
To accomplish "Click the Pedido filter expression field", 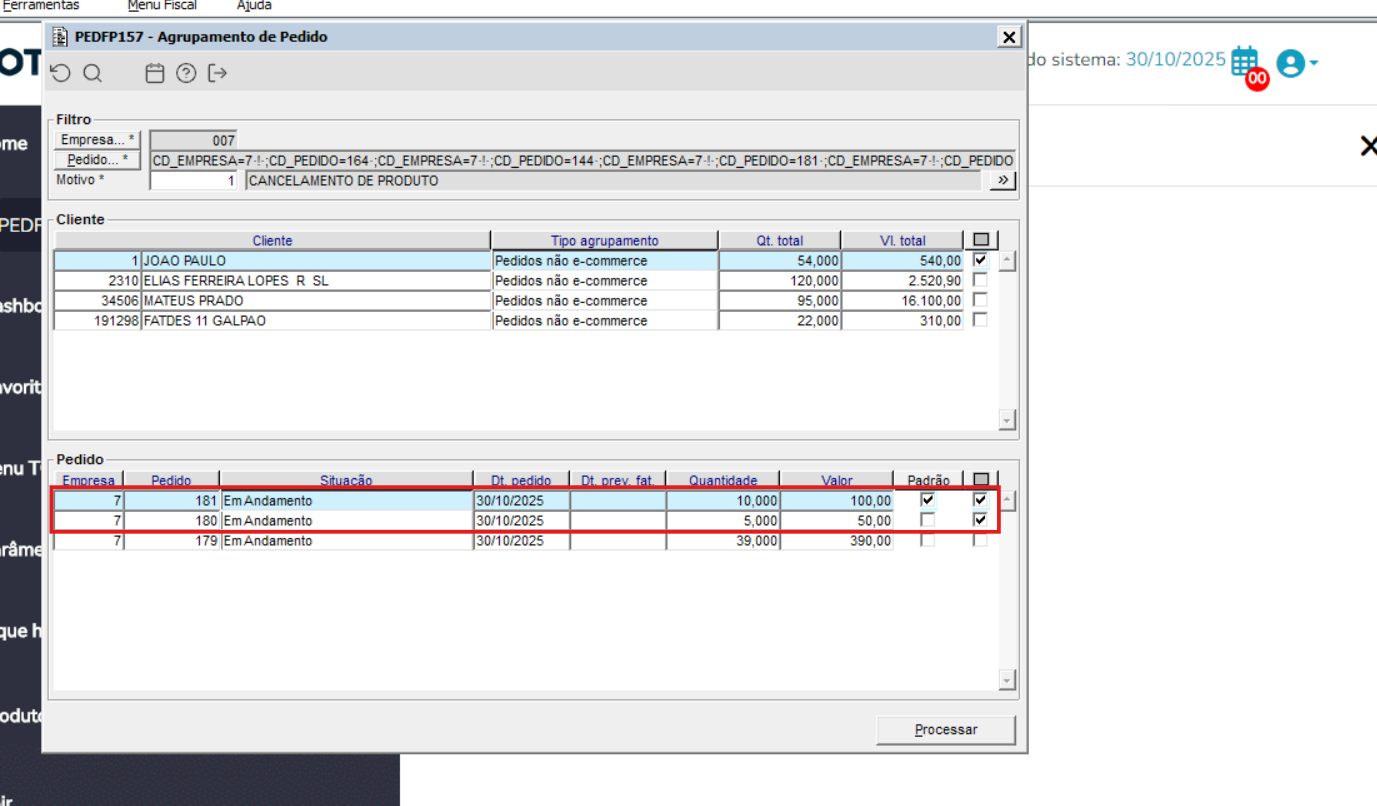I will point(583,160).
